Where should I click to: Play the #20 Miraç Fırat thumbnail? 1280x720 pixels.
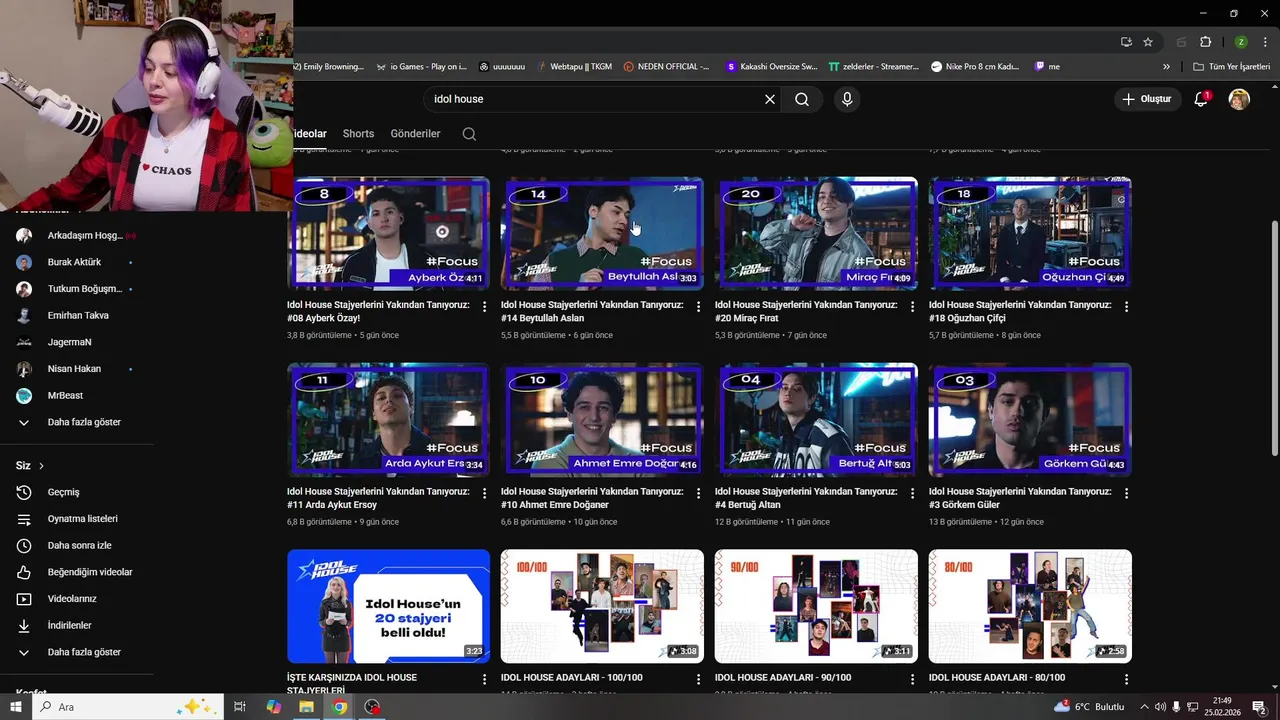click(817, 233)
